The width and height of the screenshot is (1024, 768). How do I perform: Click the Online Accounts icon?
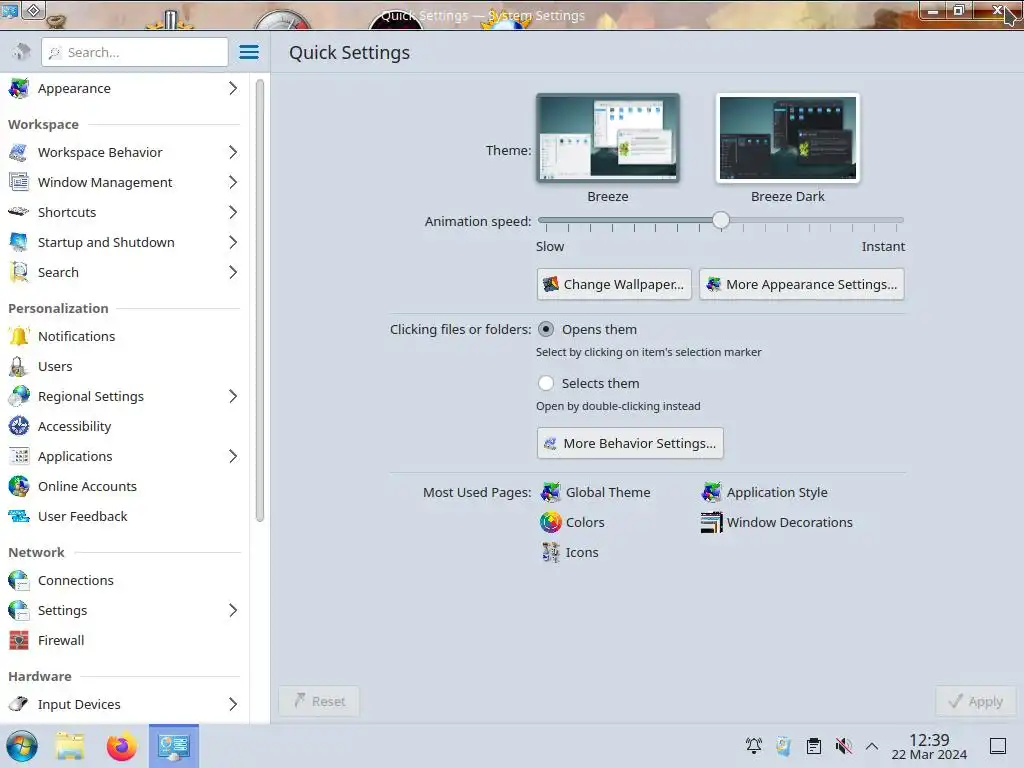pos(19,487)
